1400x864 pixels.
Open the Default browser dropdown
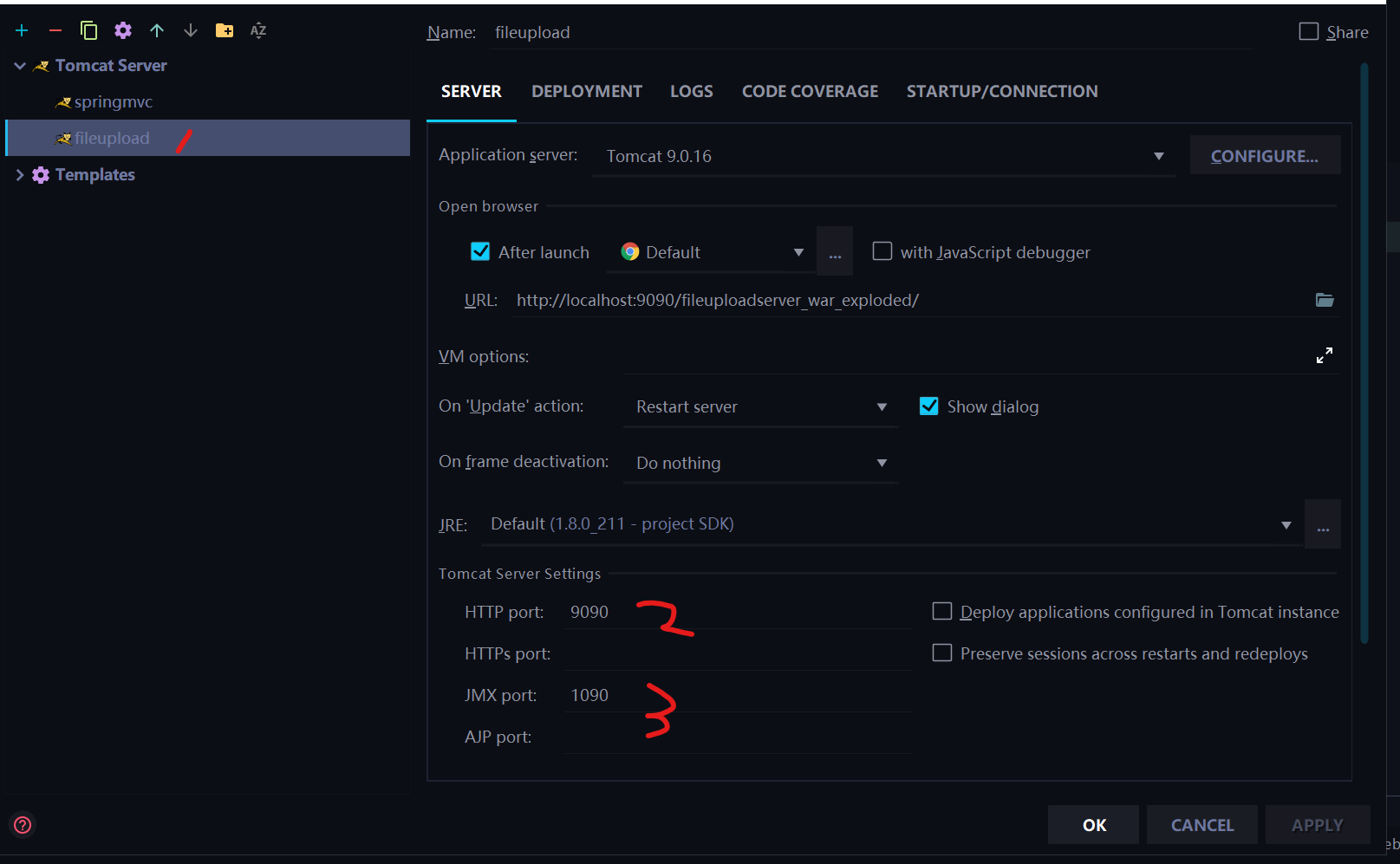point(711,252)
